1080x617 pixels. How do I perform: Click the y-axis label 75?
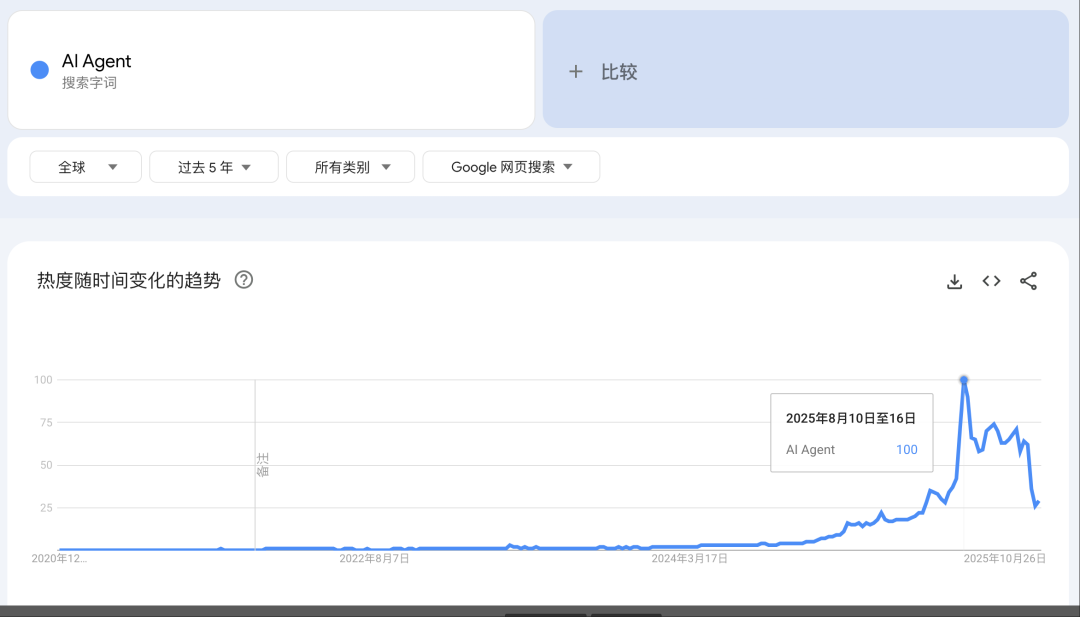coord(46,423)
